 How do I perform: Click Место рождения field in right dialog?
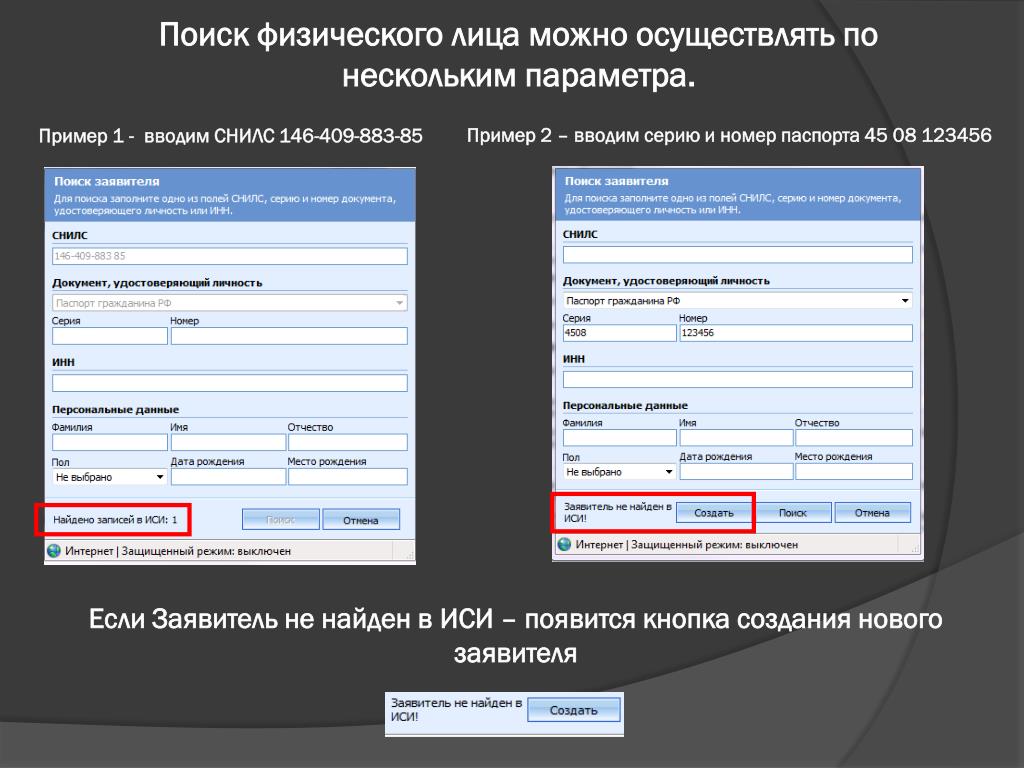point(854,472)
